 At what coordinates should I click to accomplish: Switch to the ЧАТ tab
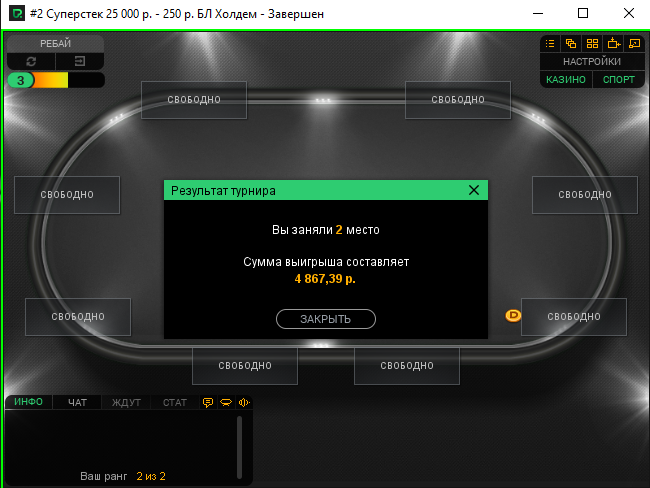tap(77, 402)
